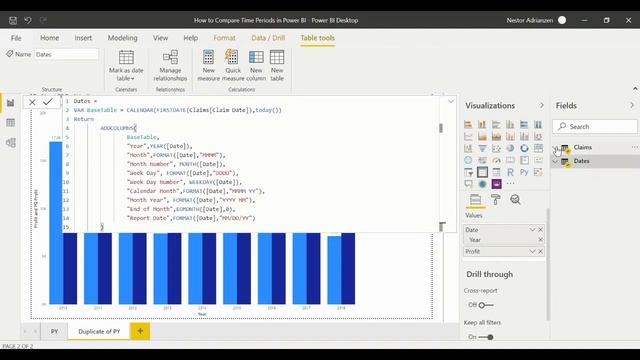Click the New column button
Image resolution: width=640 pixels, height=360 pixels.
256,66
